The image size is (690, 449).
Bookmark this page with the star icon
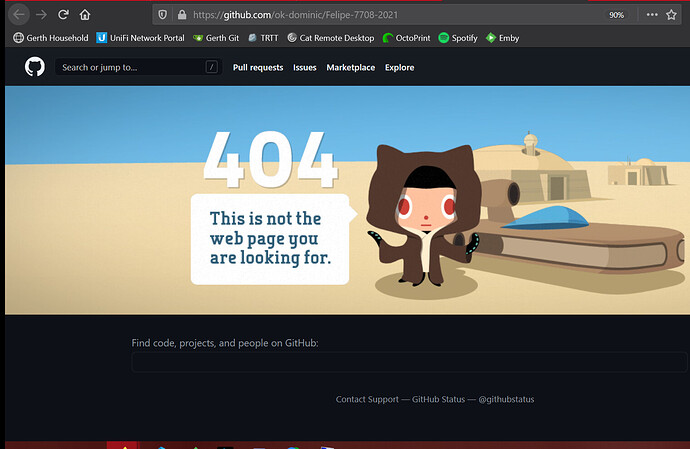[x=671, y=15]
